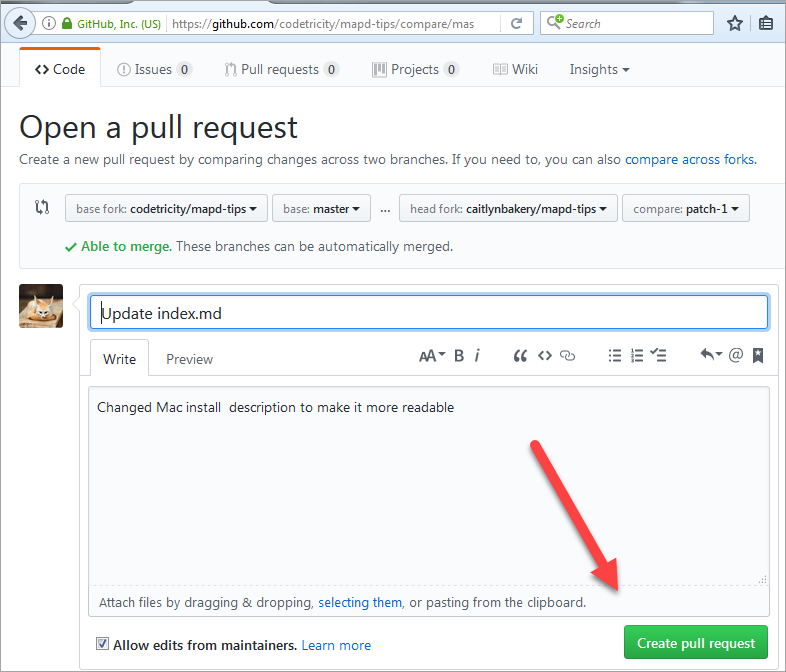This screenshot has height=672, width=786.
Task: Bookmark this page with the star icon
Action: (x=734, y=23)
